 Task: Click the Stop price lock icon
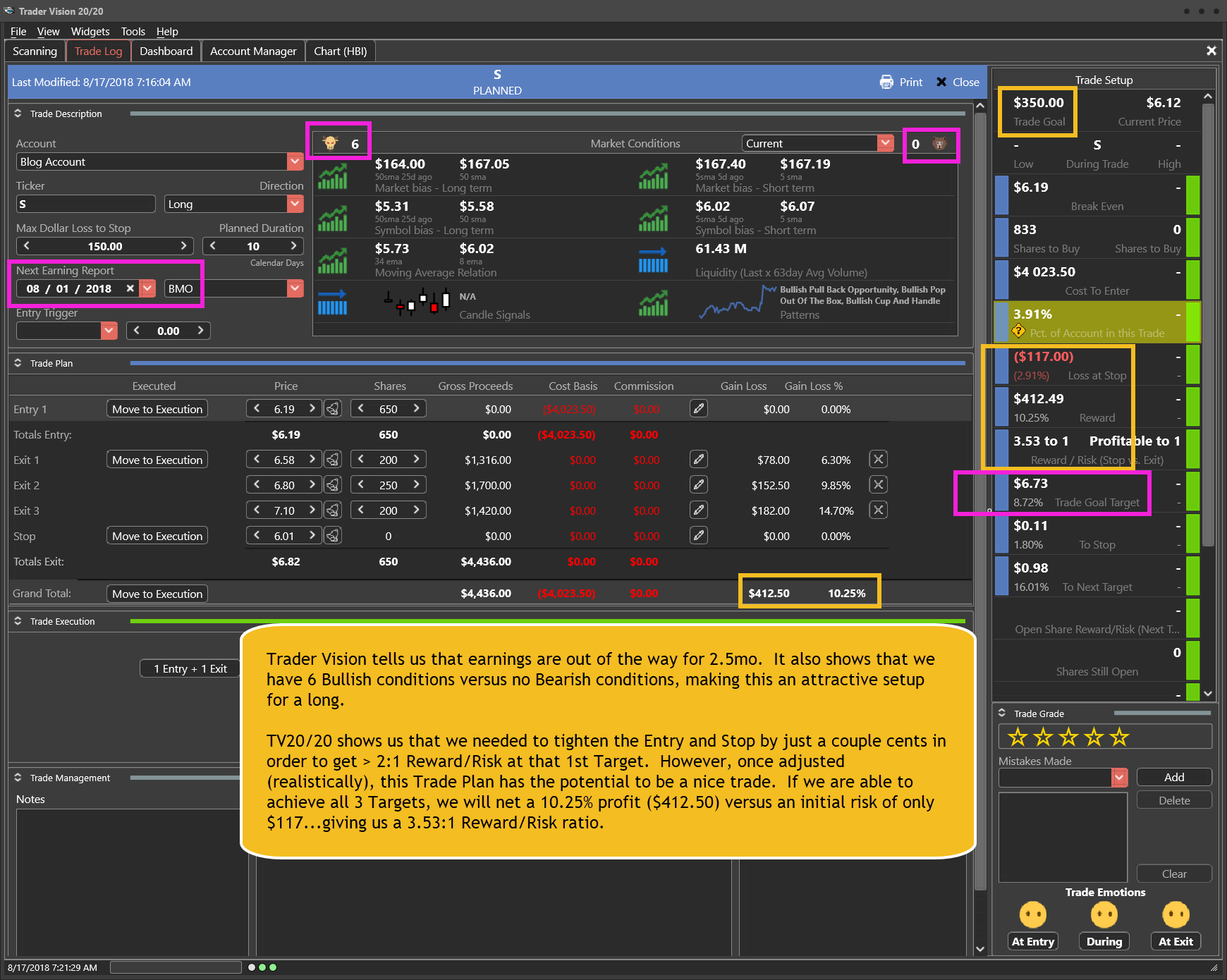(333, 536)
